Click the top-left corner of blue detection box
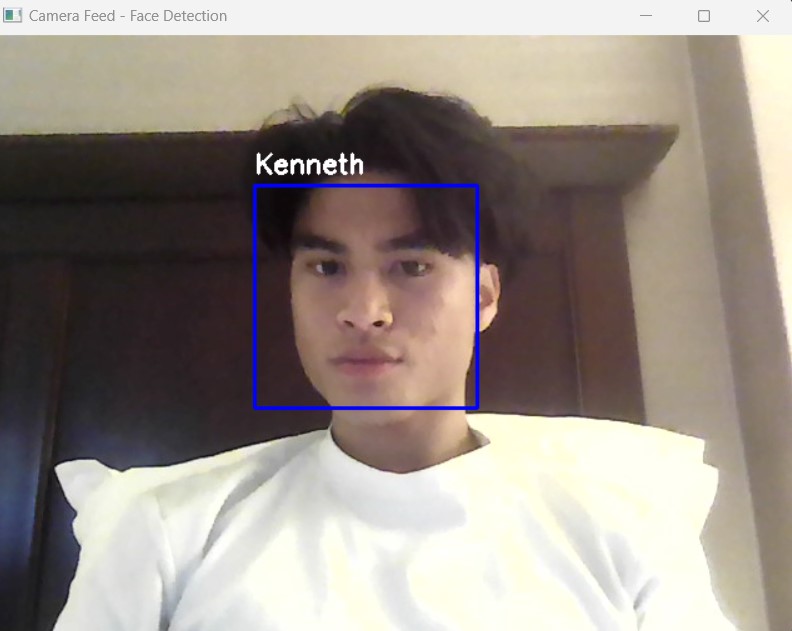Image resolution: width=792 pixels, height=631 pixels. tap(255, 186)
